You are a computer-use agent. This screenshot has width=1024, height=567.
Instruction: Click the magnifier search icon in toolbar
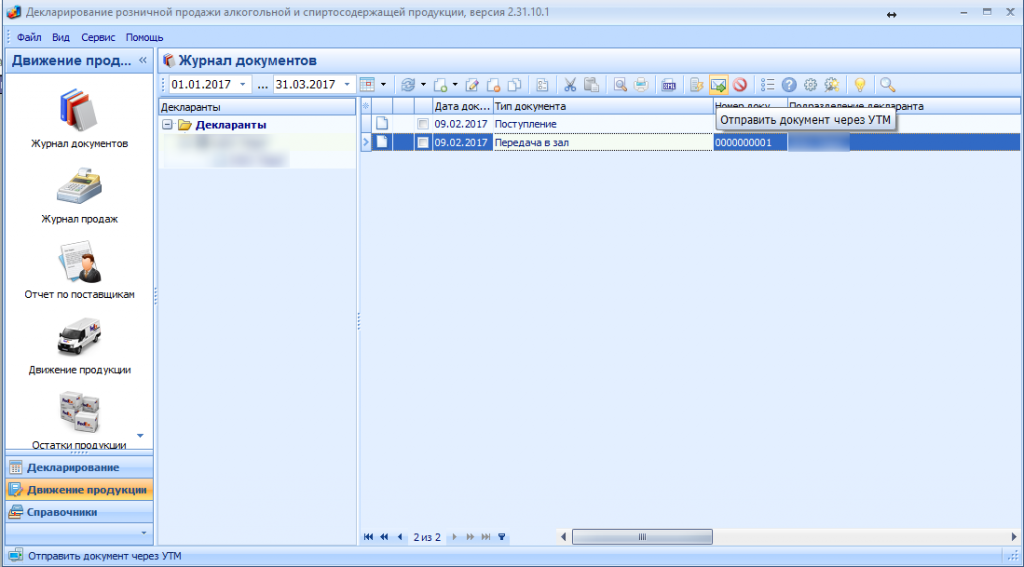pyautogui.click(x=887, y=85)
